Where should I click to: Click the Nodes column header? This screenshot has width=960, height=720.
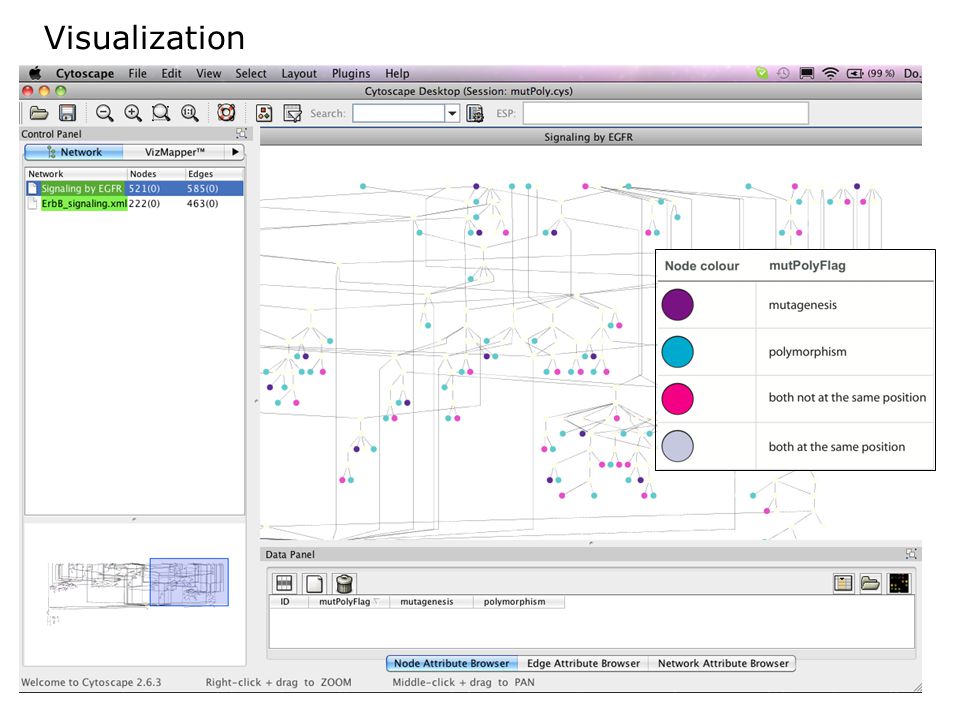coord(156,174)
